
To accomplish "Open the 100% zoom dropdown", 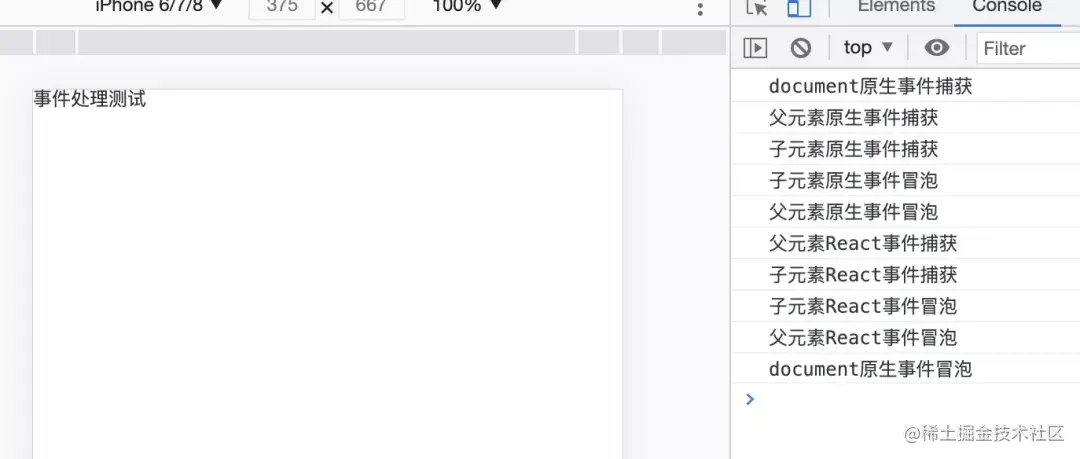I will pyautogui.click(x=467, y=6).
